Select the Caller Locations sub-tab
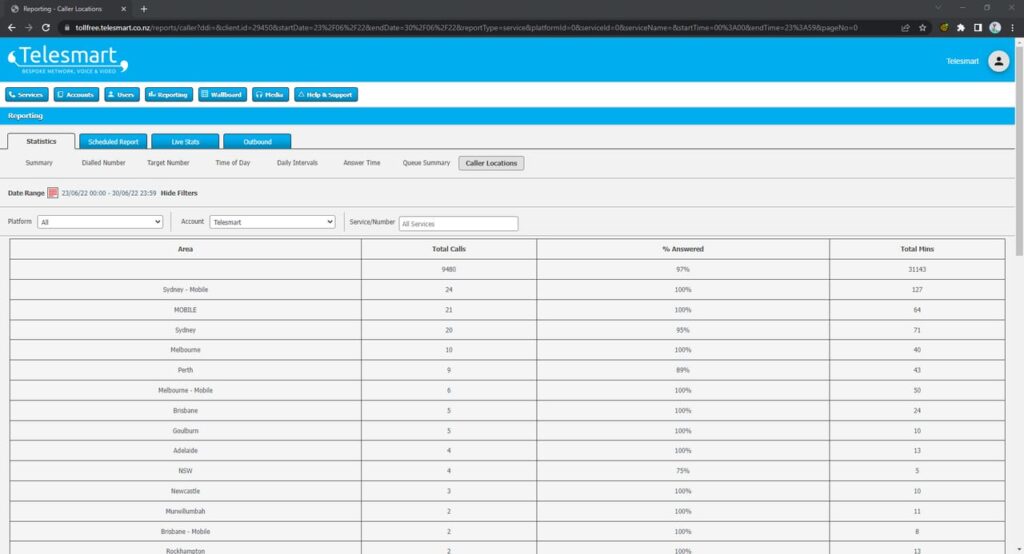Screen dimensions: 1024x554 tap(491, 163)
